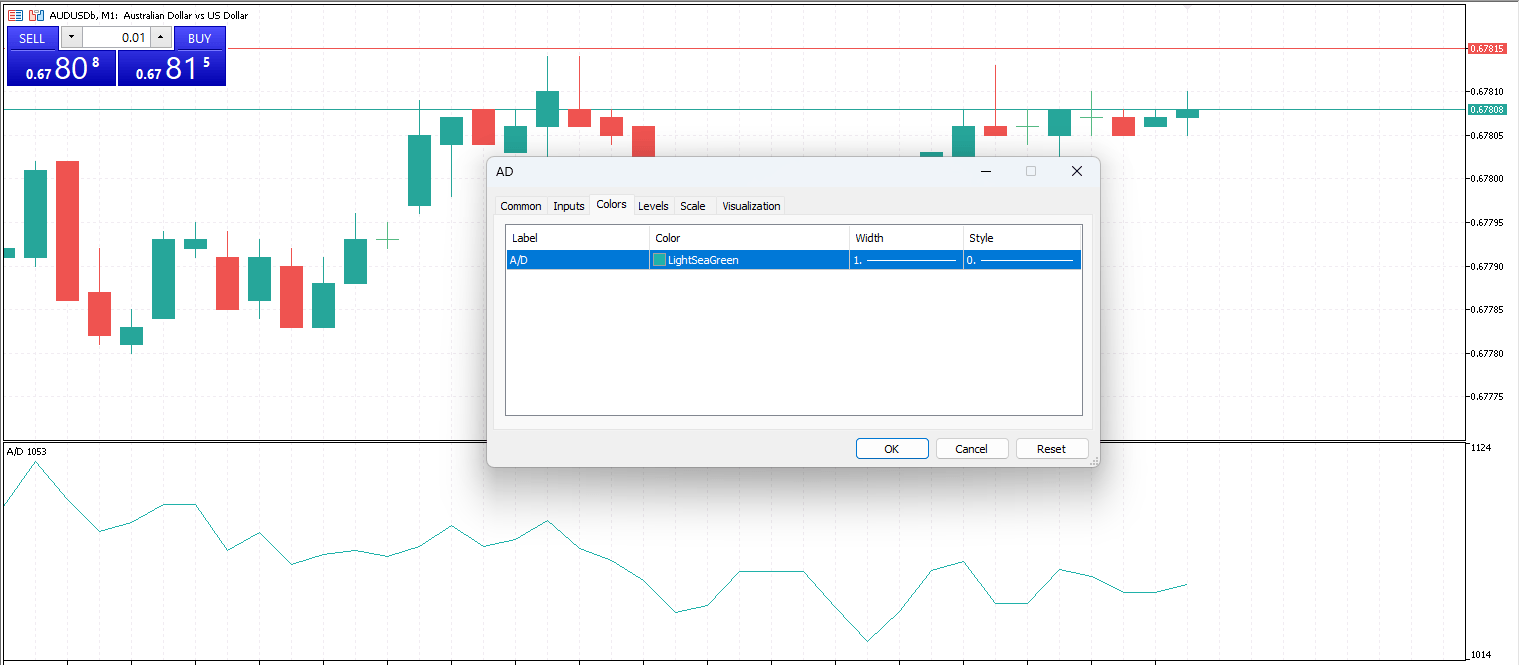Open the Width dropdown for A/D line
This screenshot has height=665, width=1519.
(x=906, y=260)
